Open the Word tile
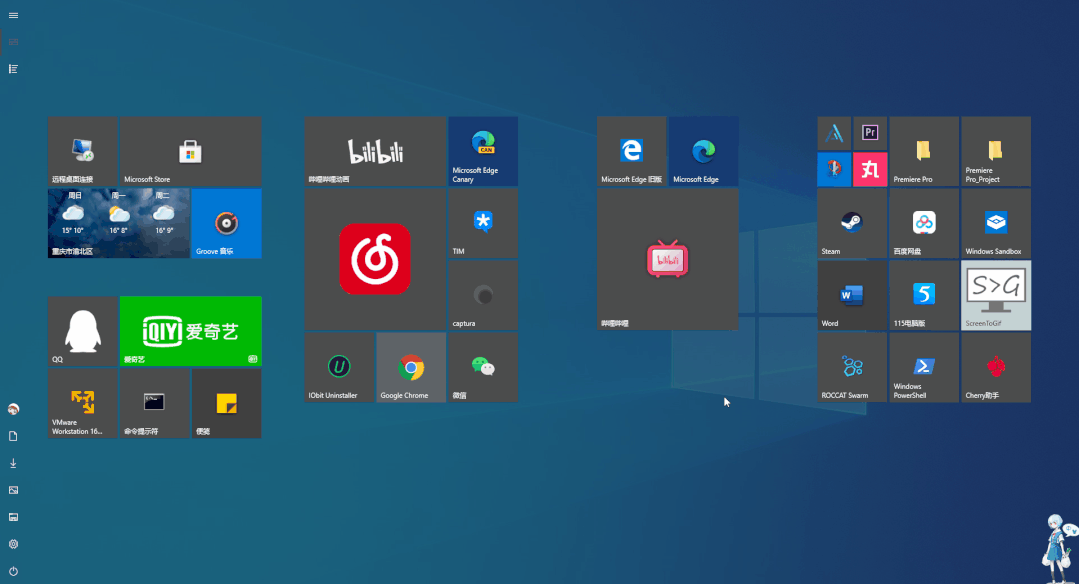The height and width of the screenshot is (584, 1079). click(x=852, y=295)
